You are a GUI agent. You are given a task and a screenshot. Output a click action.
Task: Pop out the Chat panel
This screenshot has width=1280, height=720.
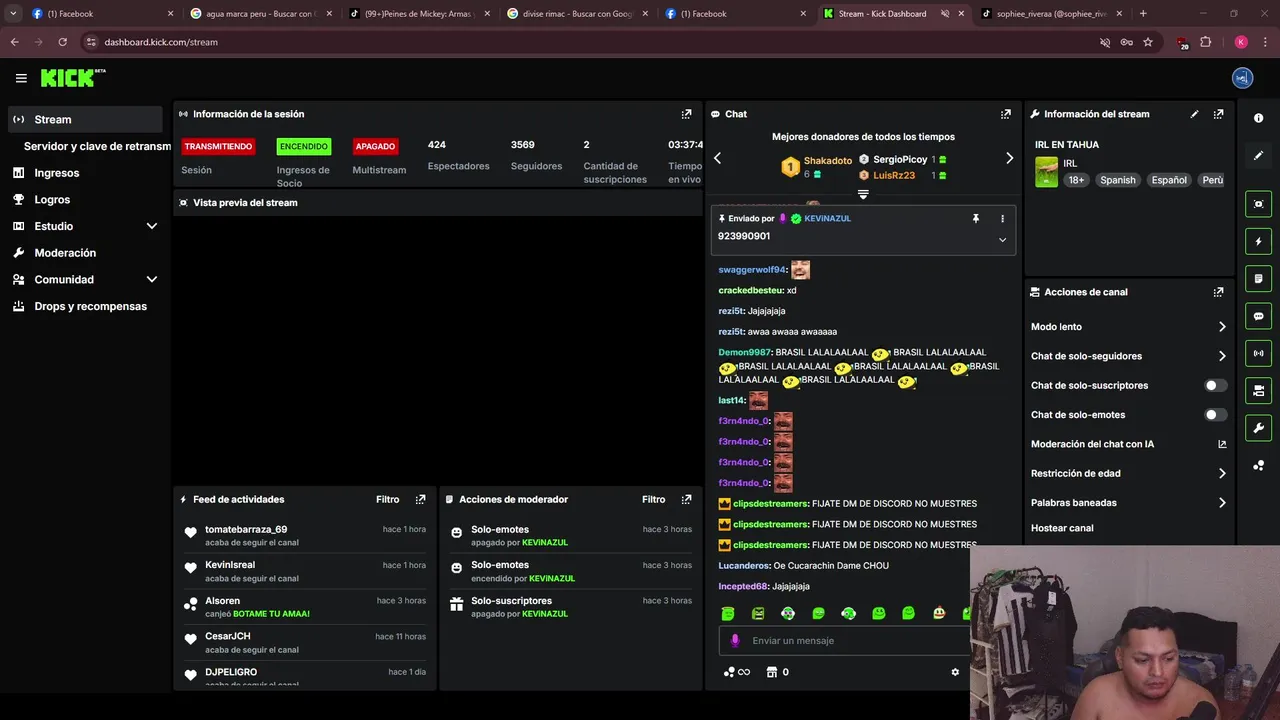1006,114
